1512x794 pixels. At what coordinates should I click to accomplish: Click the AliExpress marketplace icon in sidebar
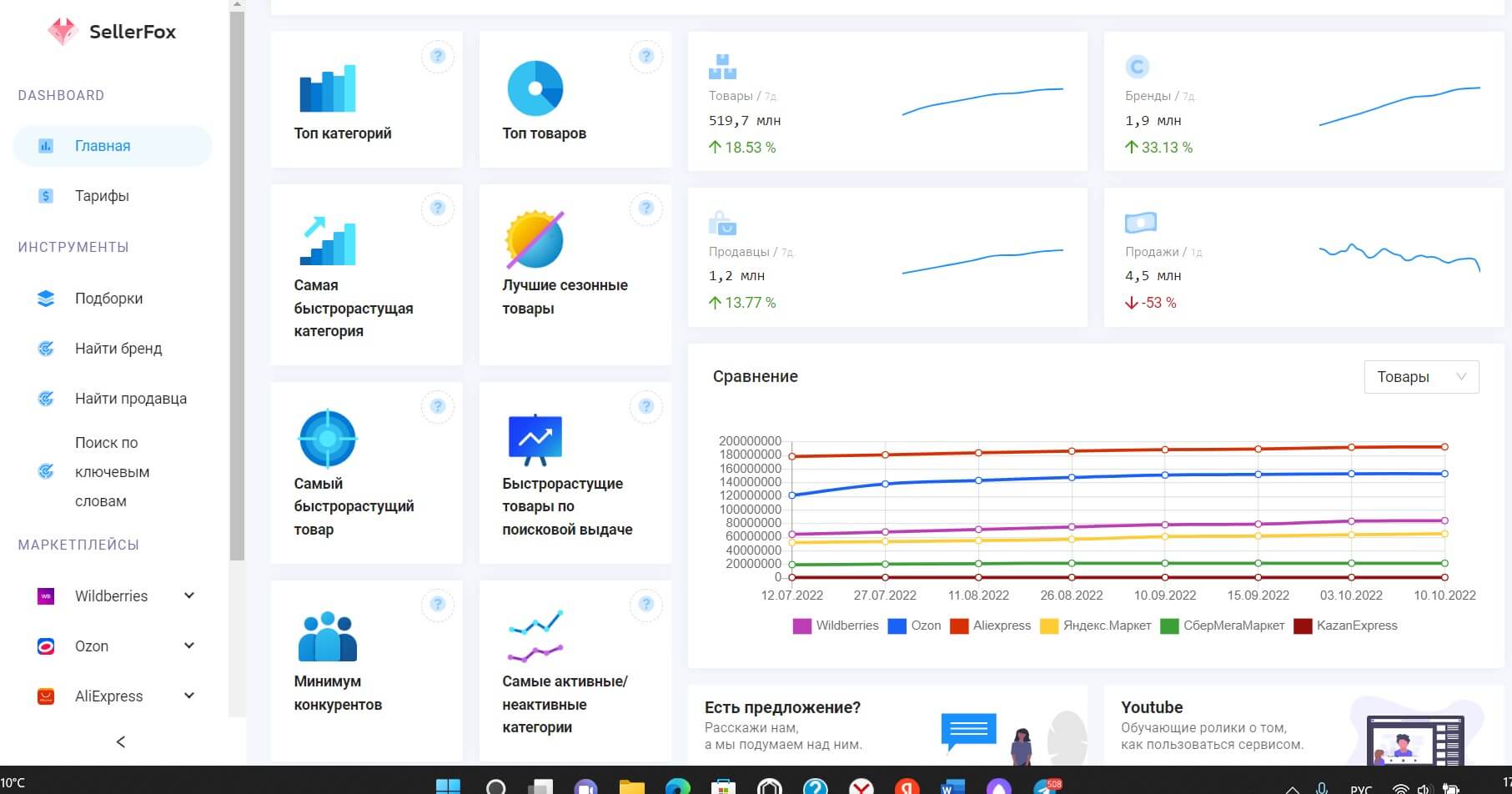[46, 696]
